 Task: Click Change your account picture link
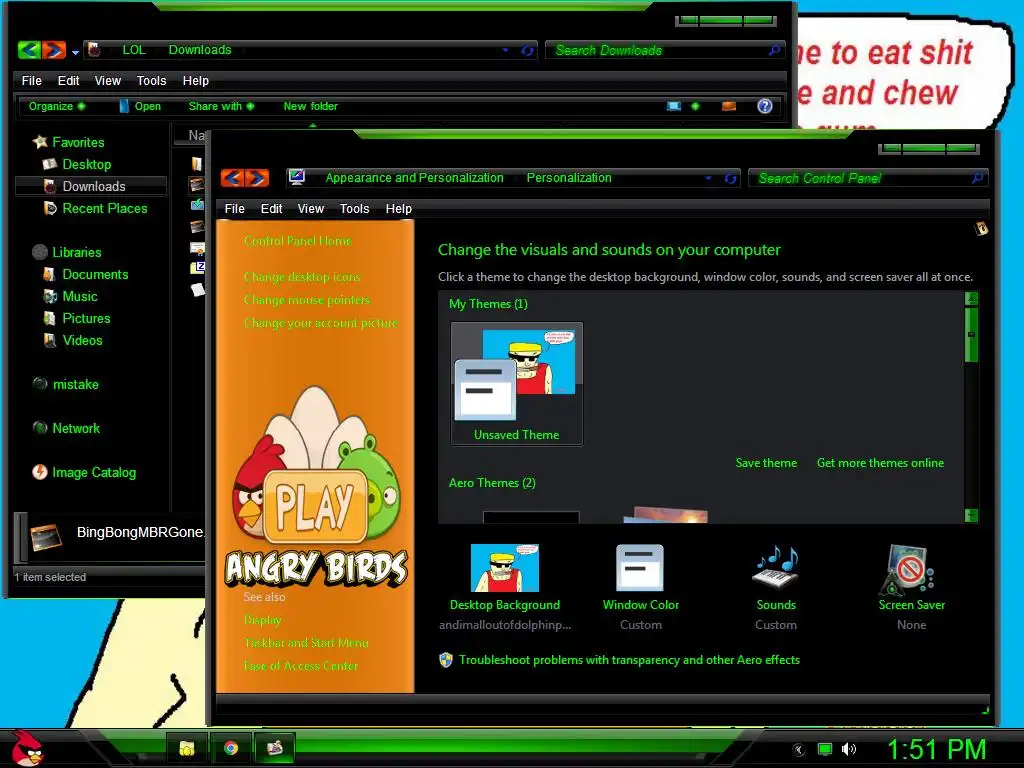tap(320, 323)
